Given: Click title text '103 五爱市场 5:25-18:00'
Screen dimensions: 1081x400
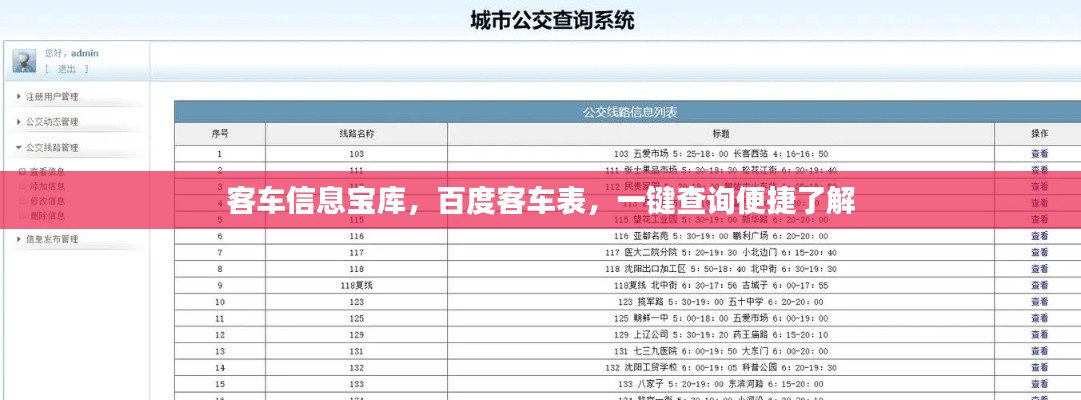Looking at the screenshot, I should (x=670, y=154).
